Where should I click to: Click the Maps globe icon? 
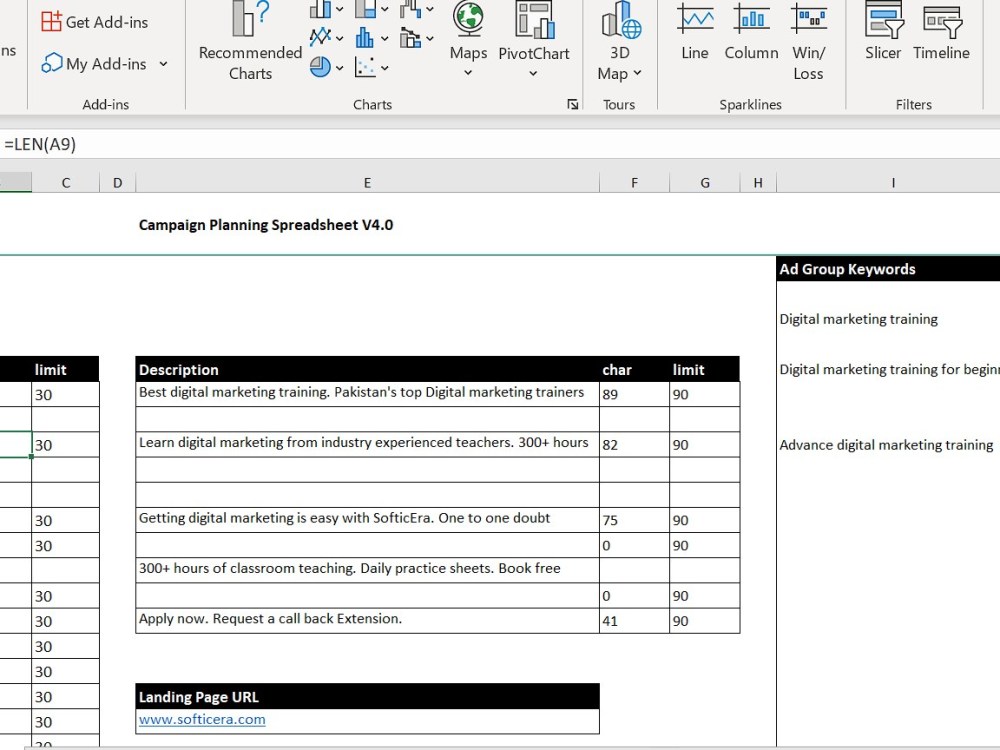pos(468,18)
